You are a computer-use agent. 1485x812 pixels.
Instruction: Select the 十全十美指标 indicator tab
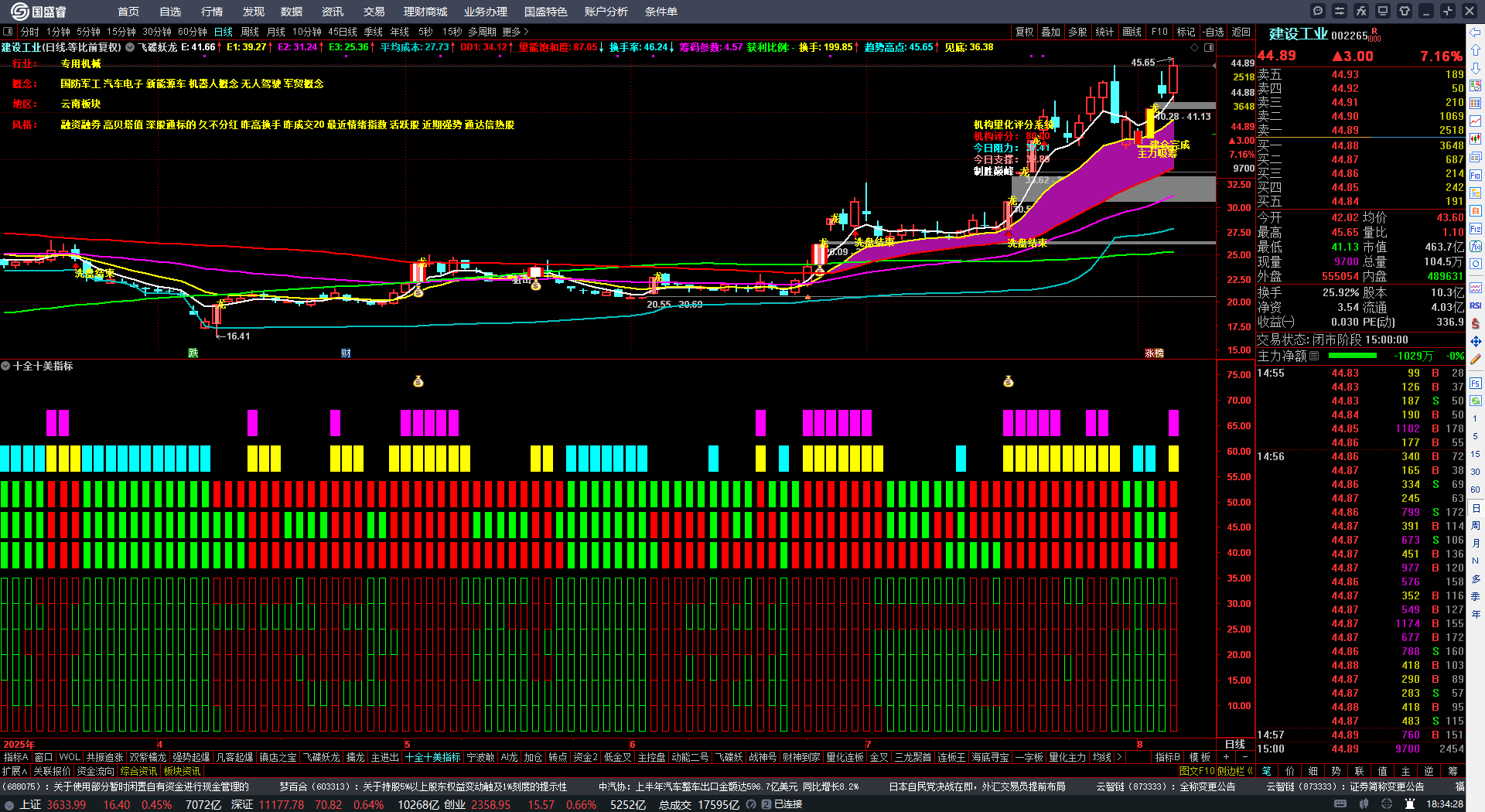pos(432,757)
